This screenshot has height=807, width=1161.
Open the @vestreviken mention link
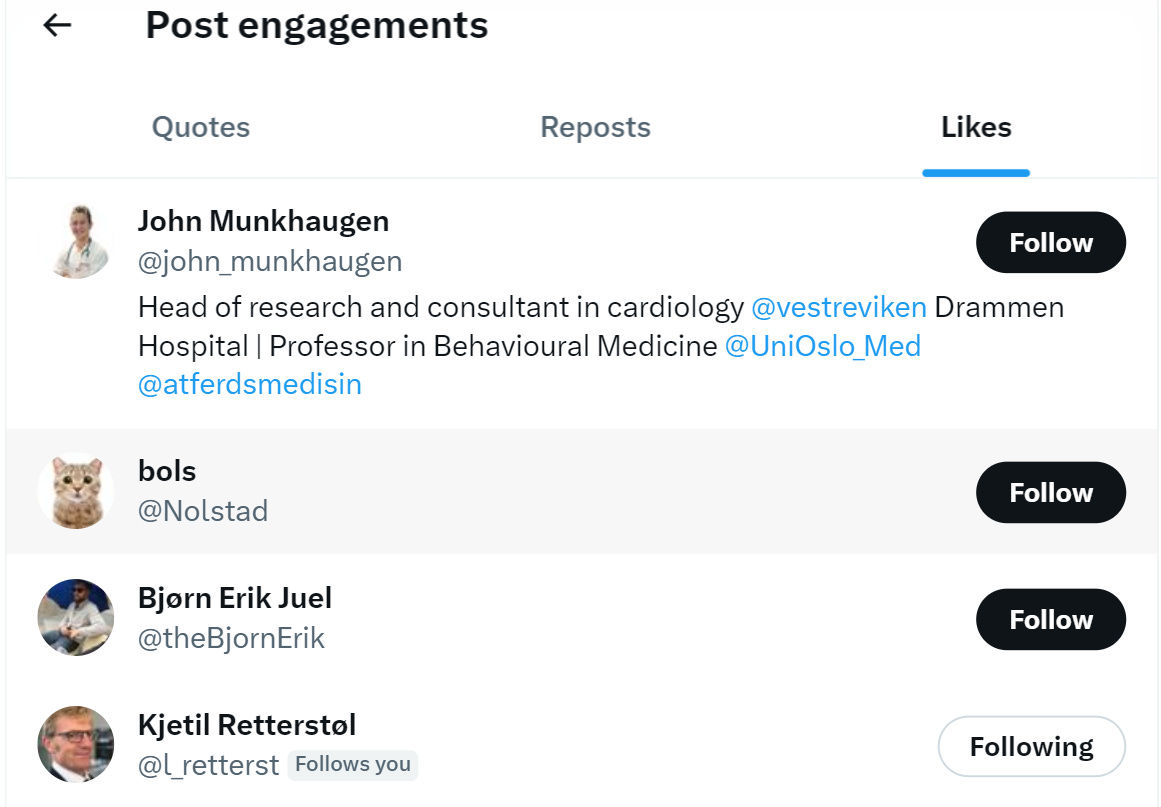click(x=838, y=307)
